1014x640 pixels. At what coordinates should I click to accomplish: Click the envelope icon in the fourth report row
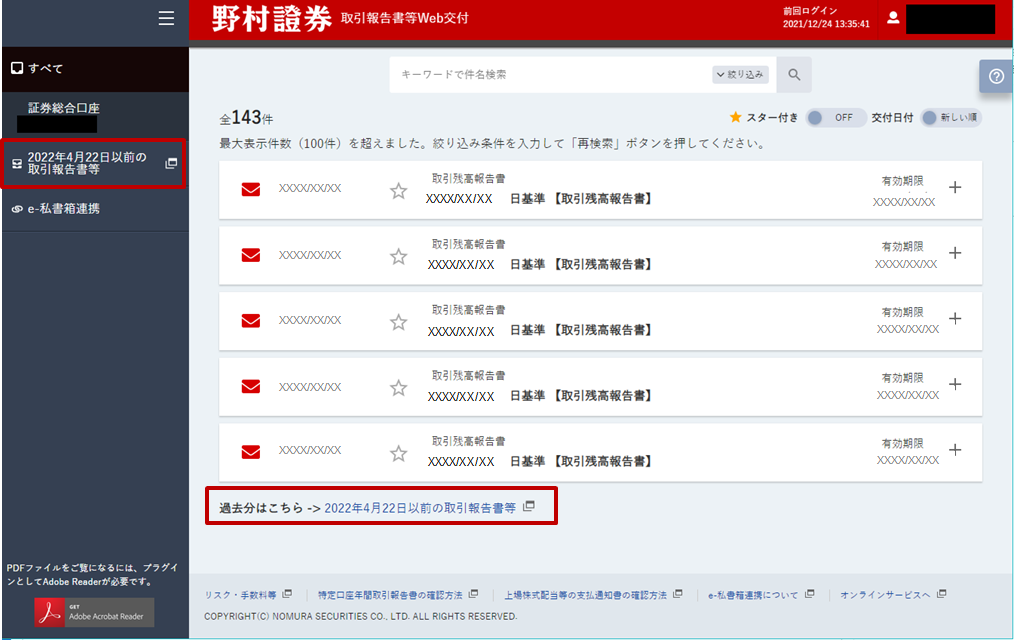tap(251, 387)
